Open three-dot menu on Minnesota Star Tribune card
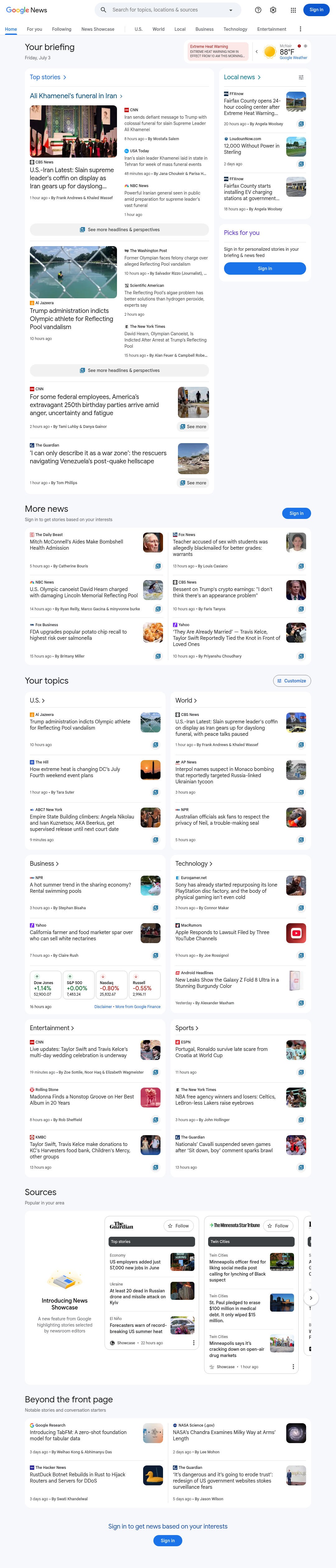Screen dimensions: 336x1568 coord(293,1367)
